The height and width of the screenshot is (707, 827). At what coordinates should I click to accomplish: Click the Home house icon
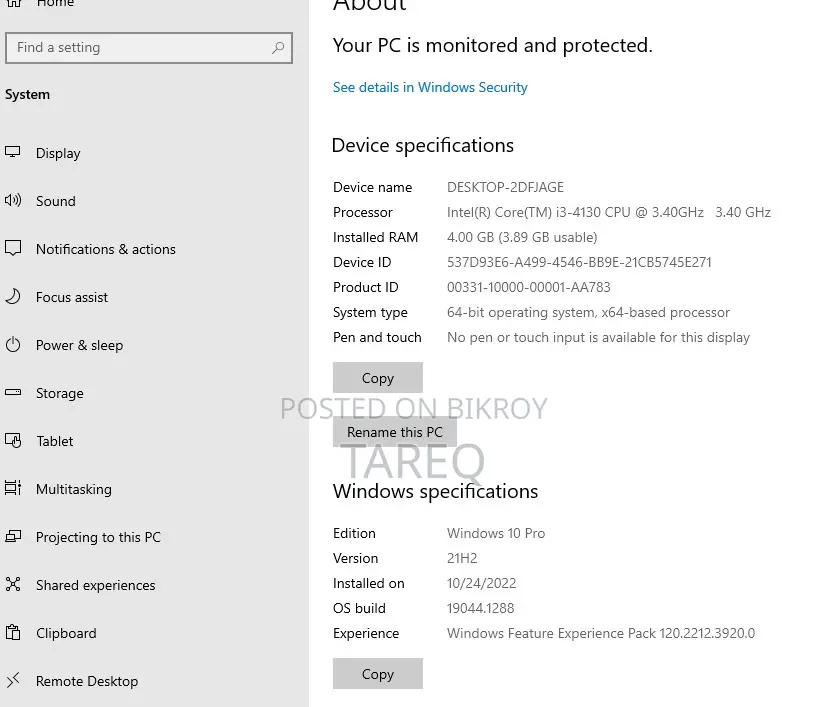pyautogui.click(x=14, y=3)
